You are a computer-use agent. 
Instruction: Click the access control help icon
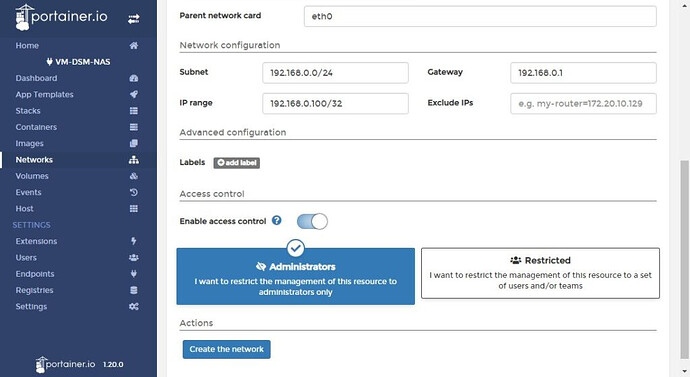276,220
